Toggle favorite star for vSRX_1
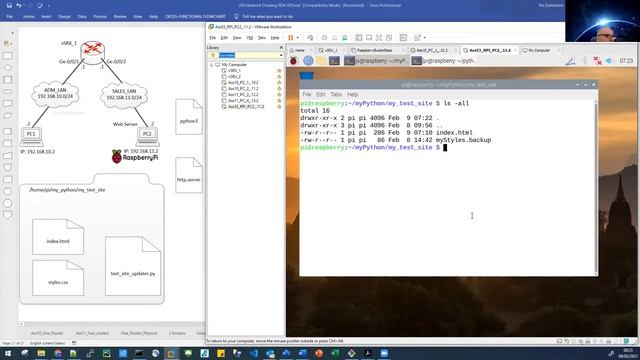Viewport: 640px width, 360px height. [x=279, y=71]
